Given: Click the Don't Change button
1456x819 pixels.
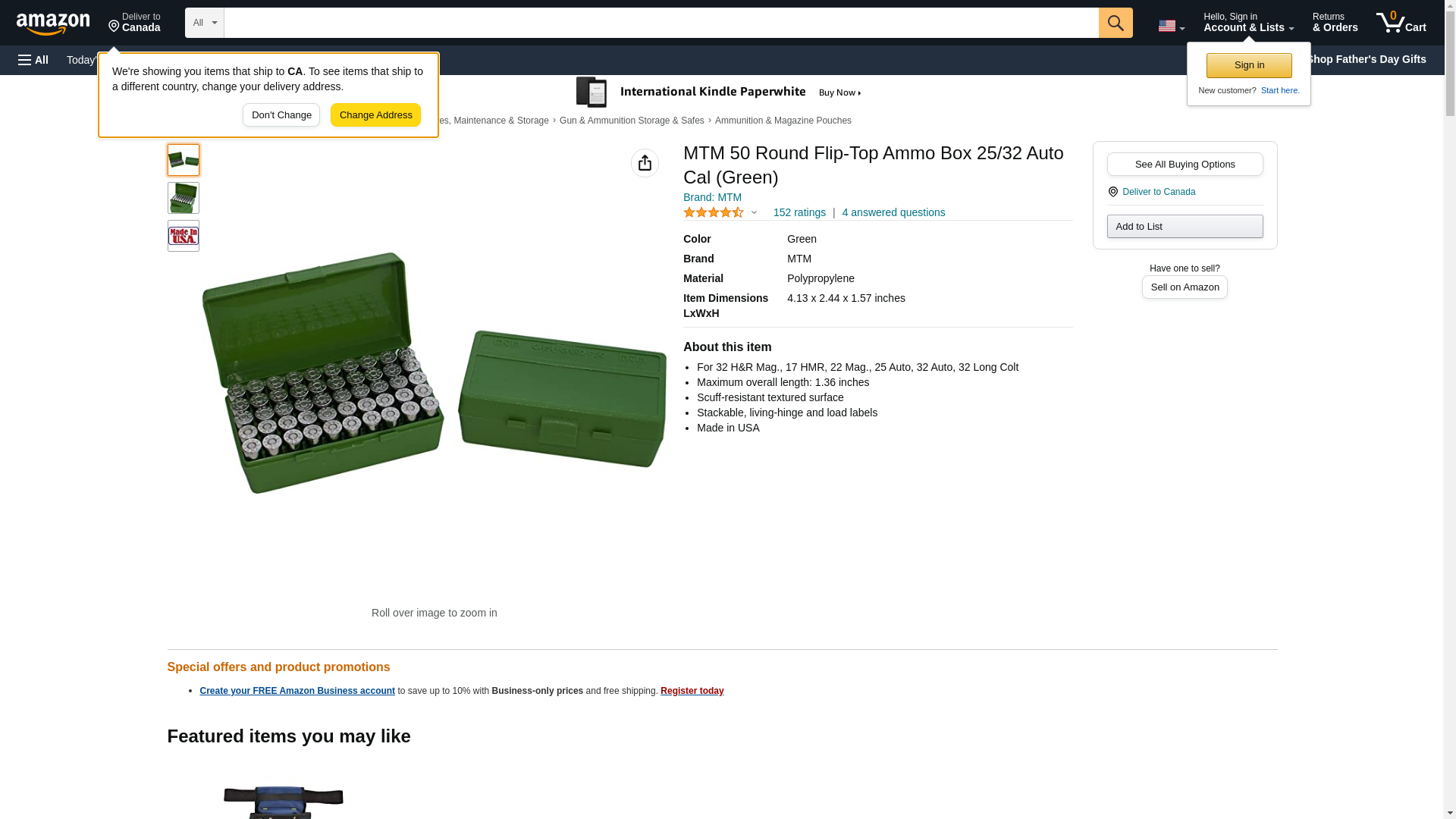Looking at the screenshot, I should pyautogui.click(x=281, y=115).
